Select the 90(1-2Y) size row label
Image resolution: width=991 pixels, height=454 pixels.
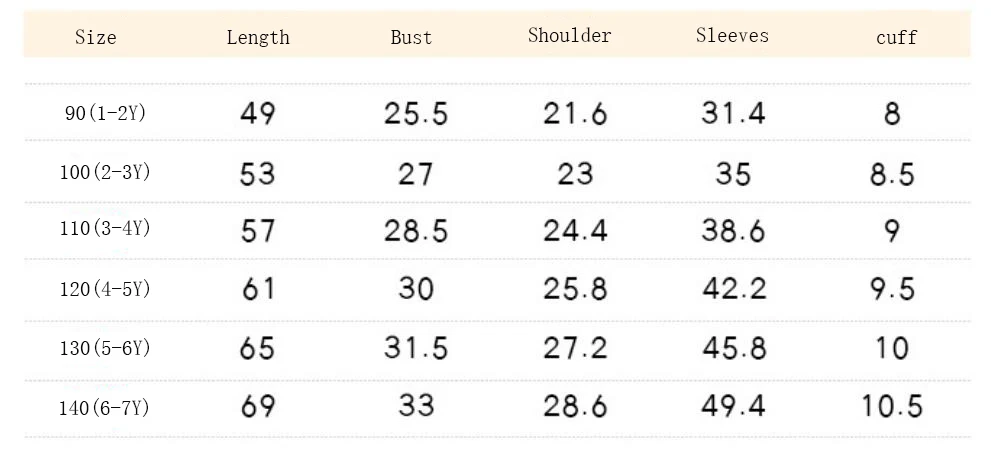(x=105, y=114)
